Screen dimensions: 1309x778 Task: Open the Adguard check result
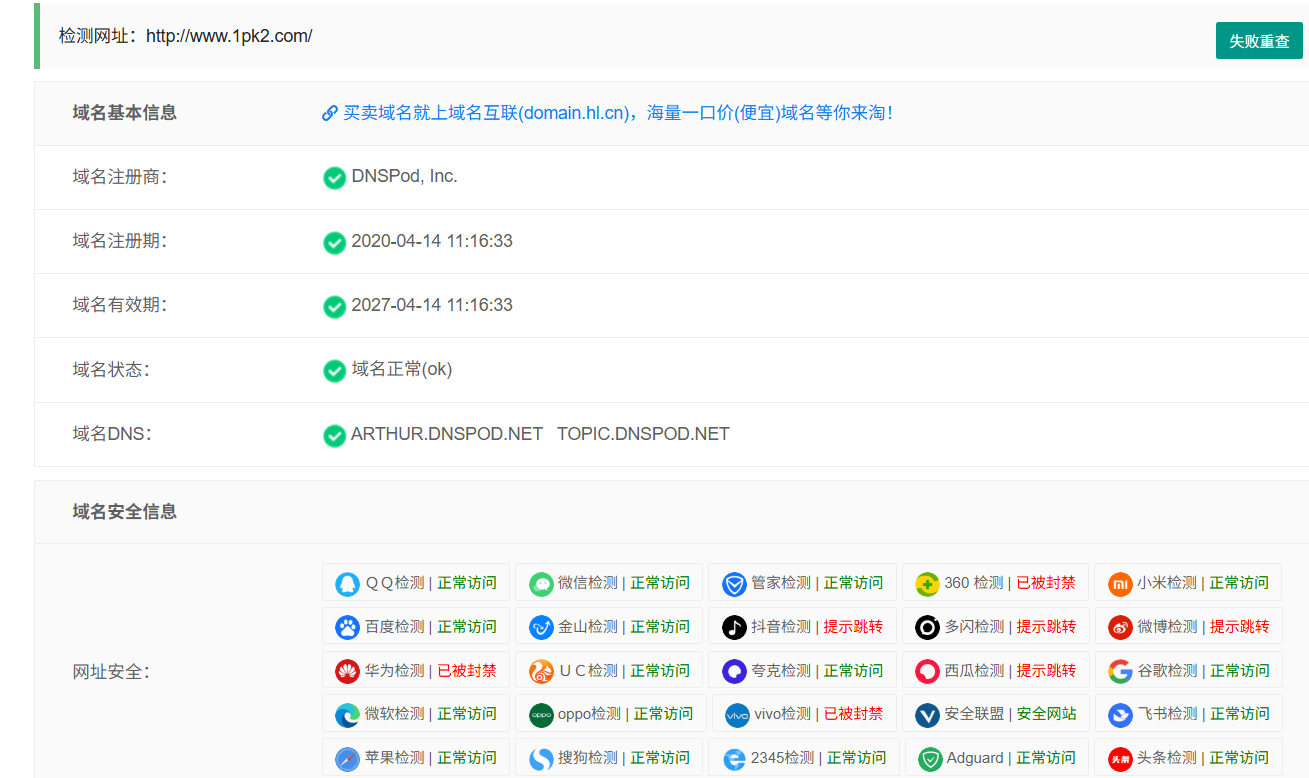995,758
